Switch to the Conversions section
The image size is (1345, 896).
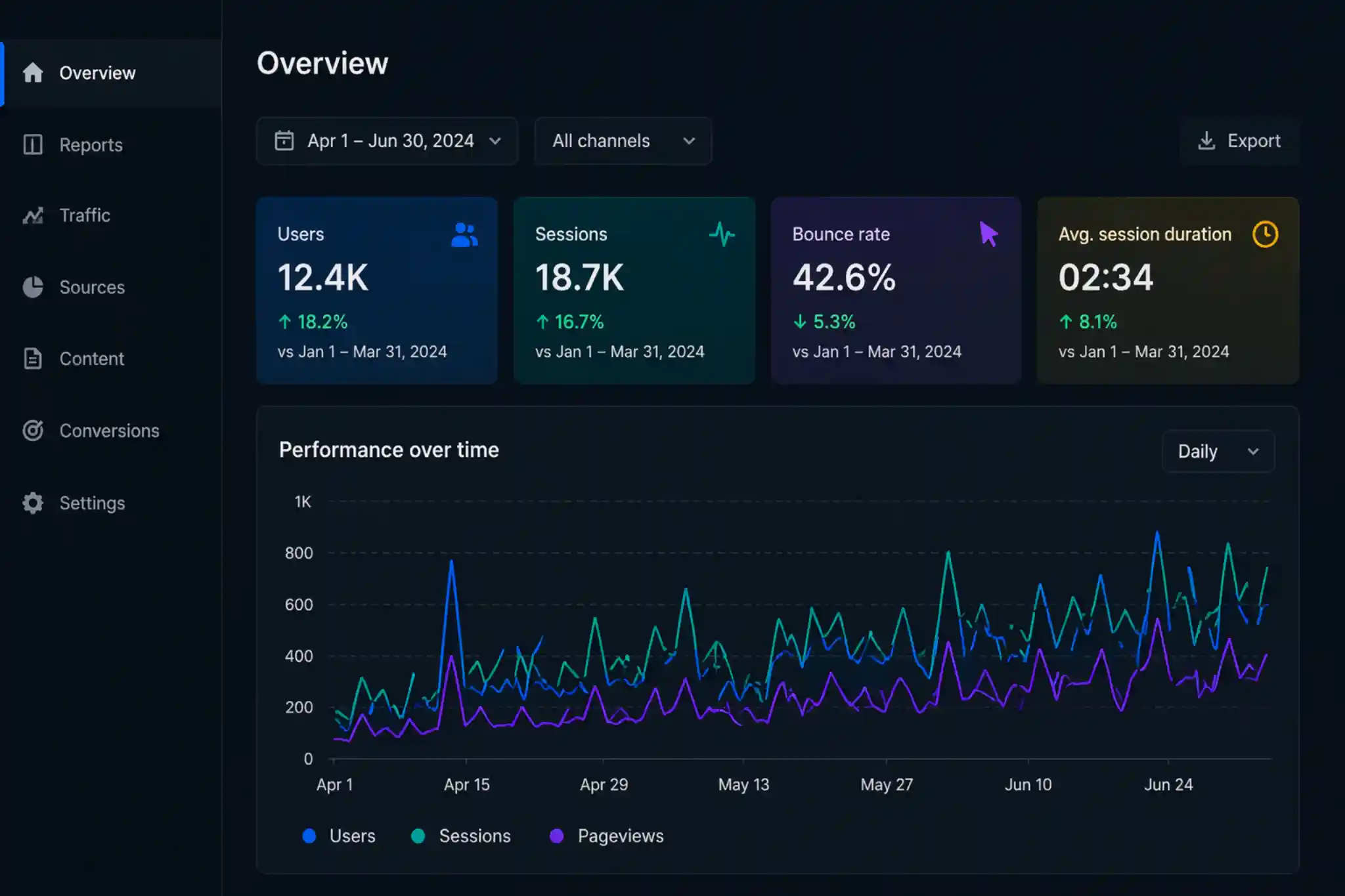[109, 431]
